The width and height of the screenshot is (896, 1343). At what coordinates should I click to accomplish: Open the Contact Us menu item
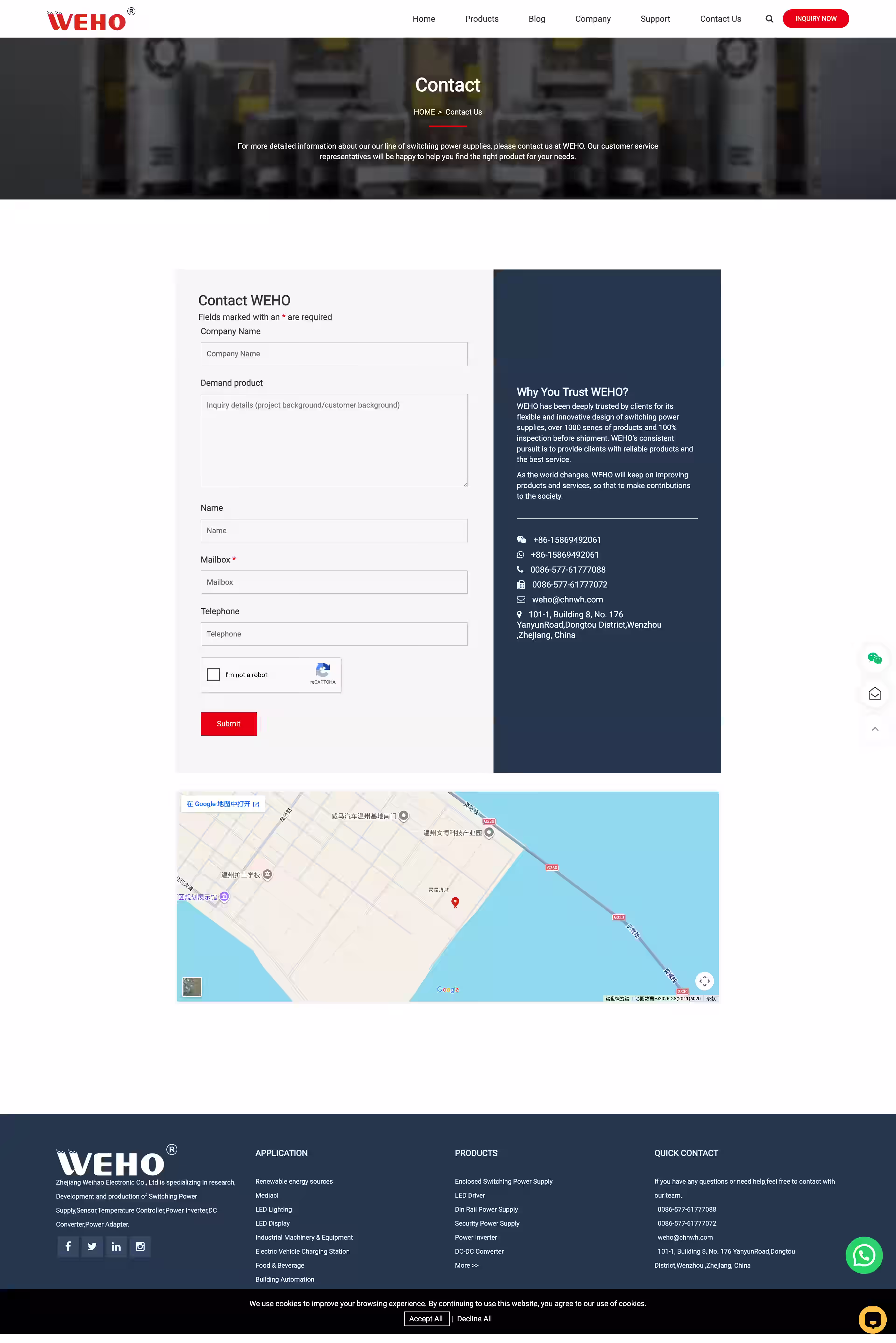720,19
